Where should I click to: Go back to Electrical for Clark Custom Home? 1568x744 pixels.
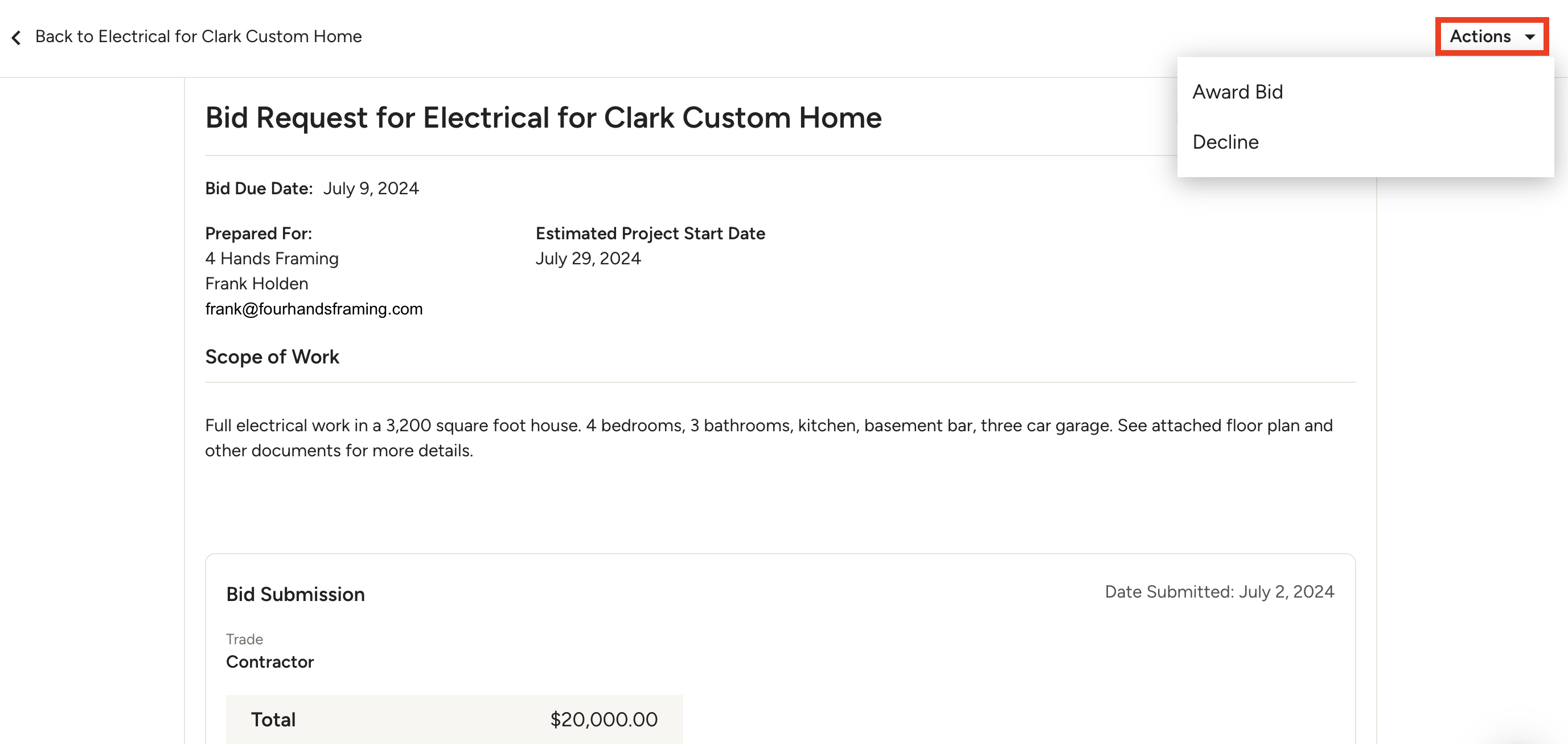coord(199,36)
